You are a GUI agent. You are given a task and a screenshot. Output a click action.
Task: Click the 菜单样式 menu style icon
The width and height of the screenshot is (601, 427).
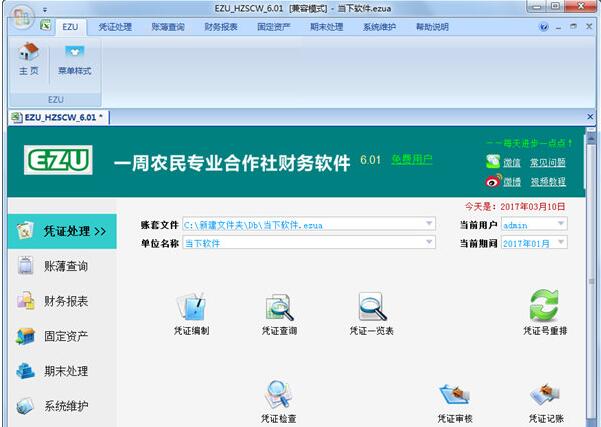click(x=75, y=59)
